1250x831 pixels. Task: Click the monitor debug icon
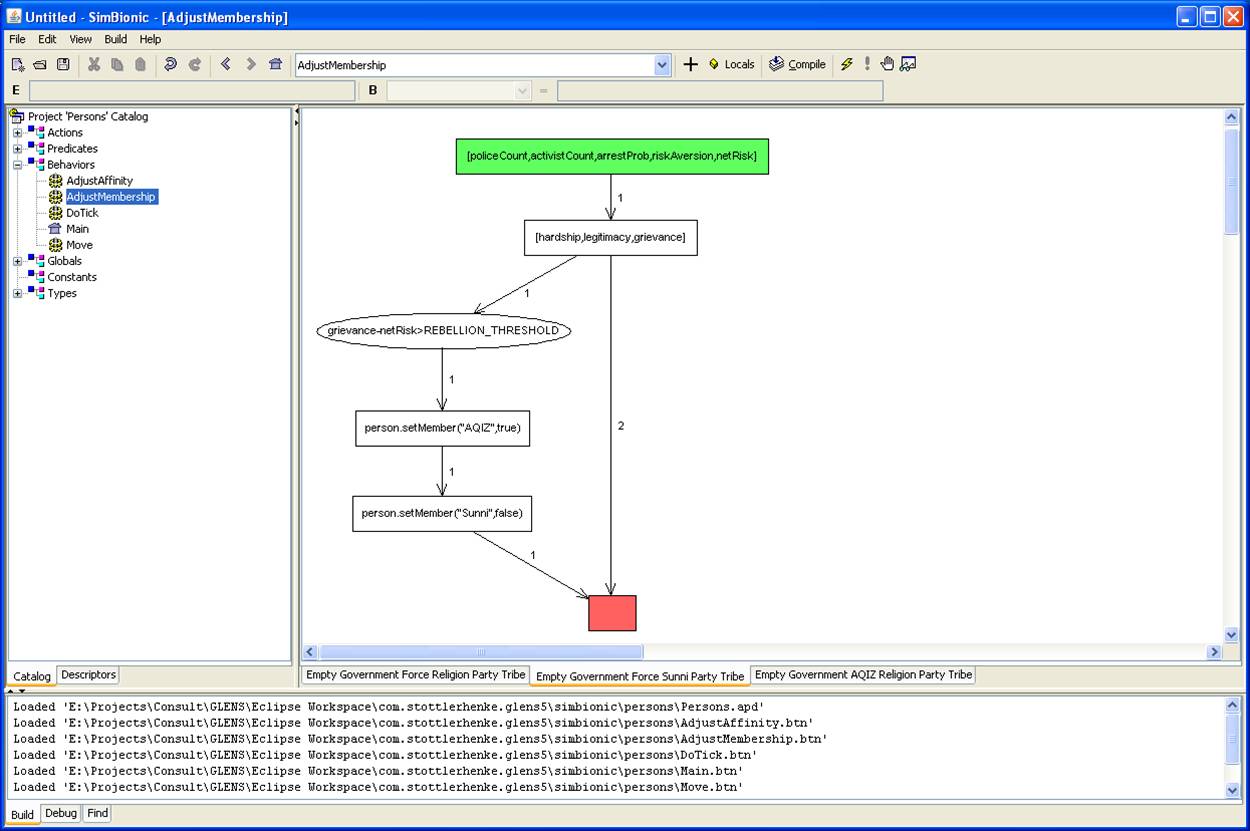tap(908, 64)
